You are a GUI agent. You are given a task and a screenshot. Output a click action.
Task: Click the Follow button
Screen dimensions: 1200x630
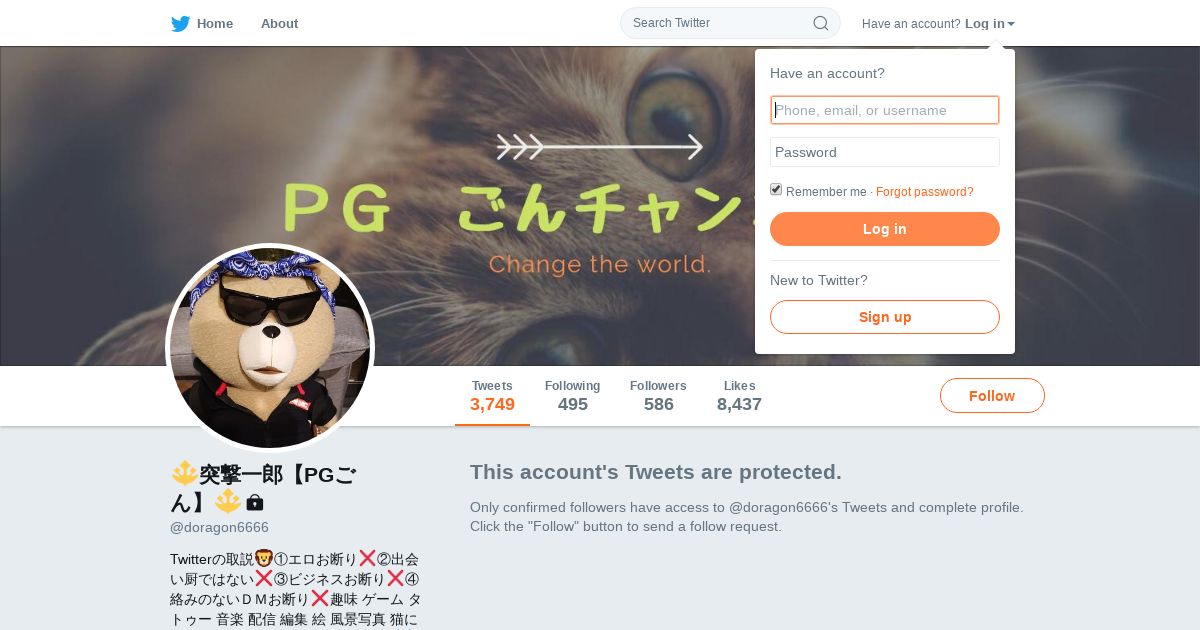pyautogui.click(x=992, y=396)
